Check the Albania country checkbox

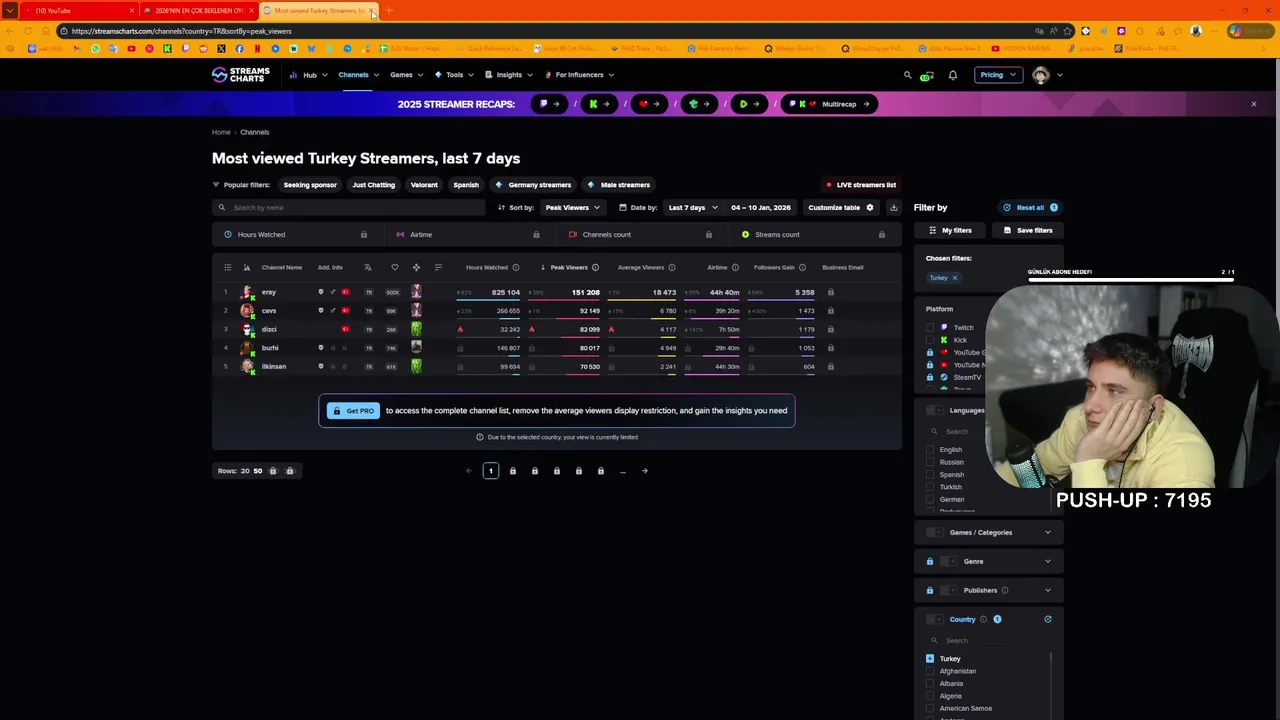[930, 684]
